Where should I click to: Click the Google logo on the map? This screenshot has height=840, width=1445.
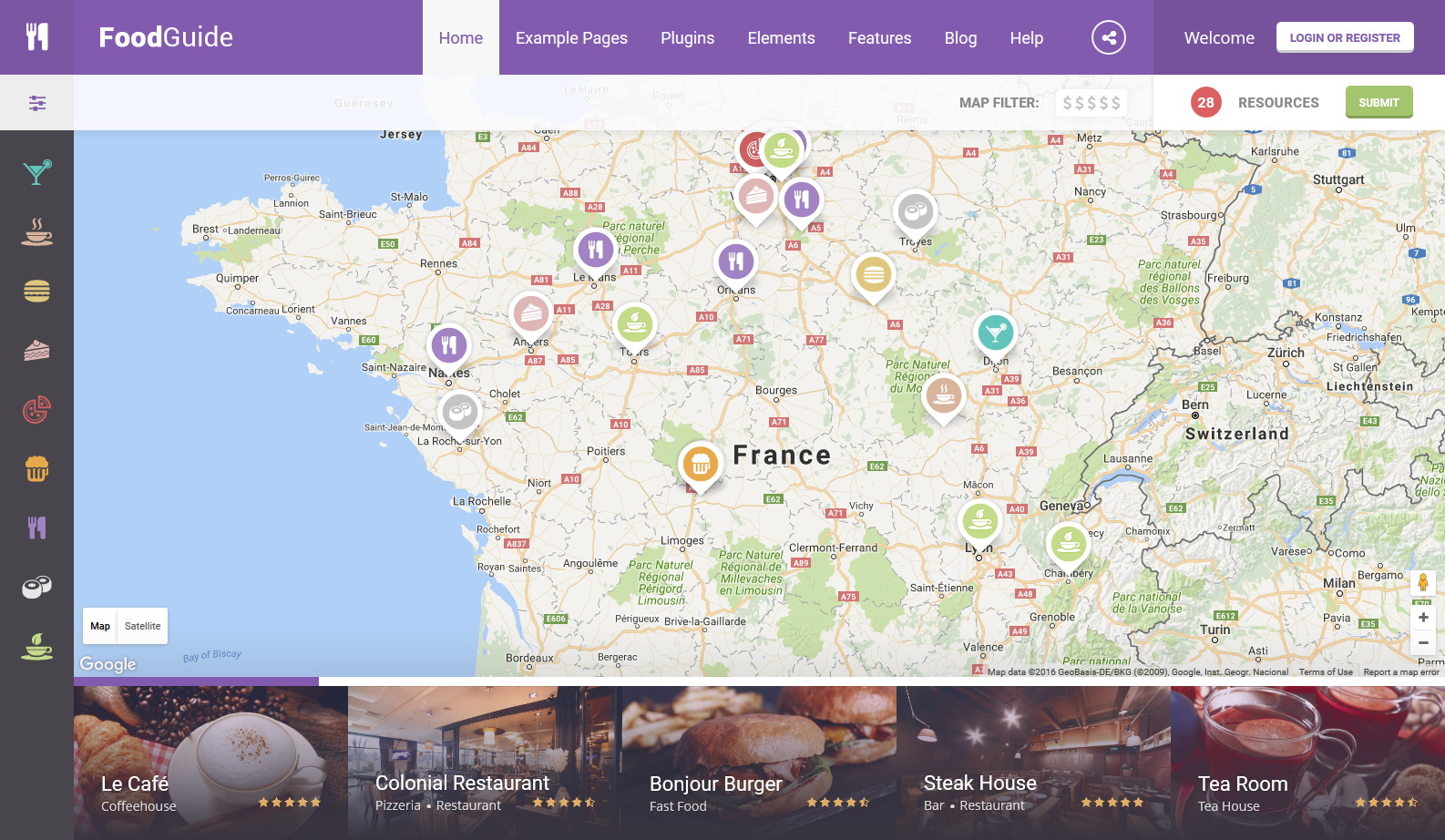click(108, 664)
